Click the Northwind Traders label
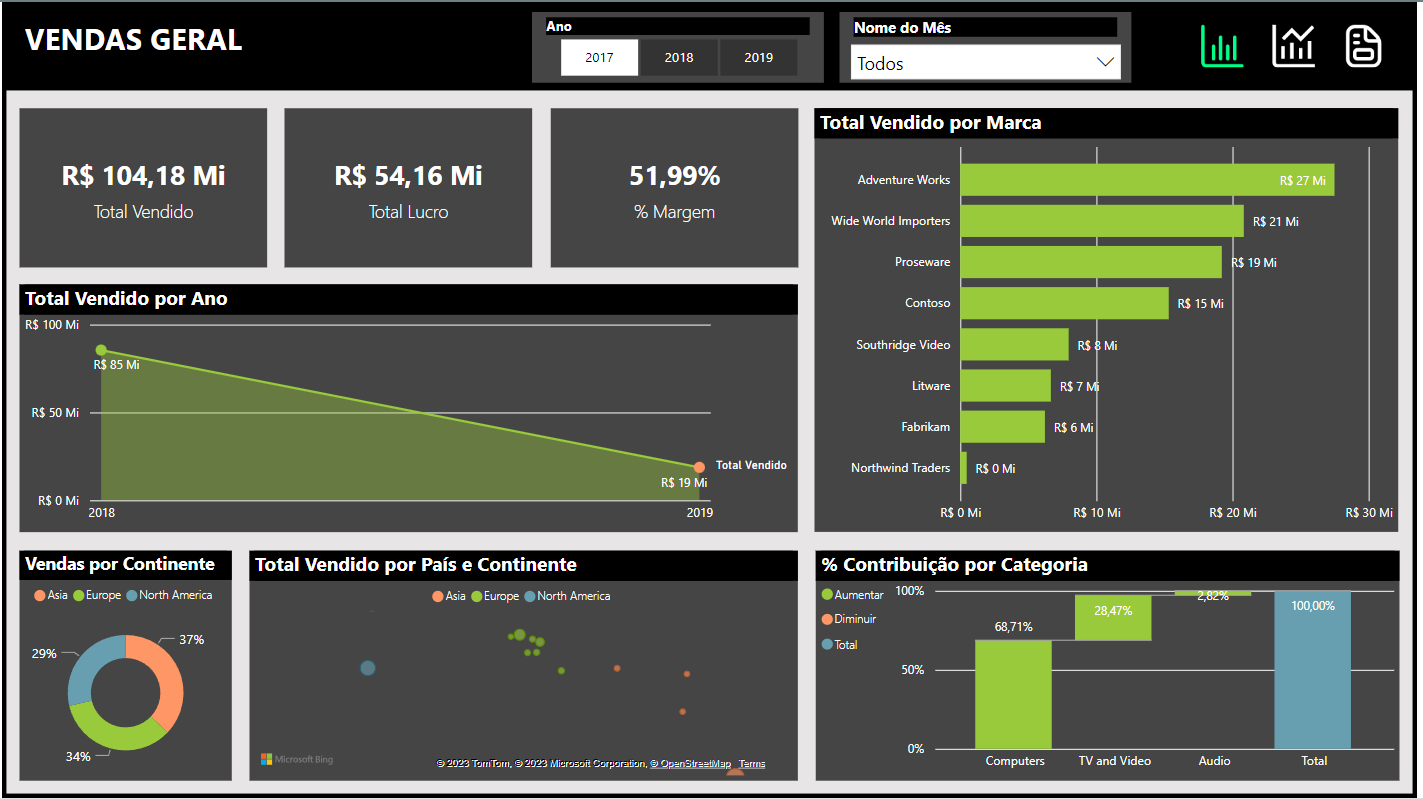This screenshot has width=1423, height=799. (900, 468)
